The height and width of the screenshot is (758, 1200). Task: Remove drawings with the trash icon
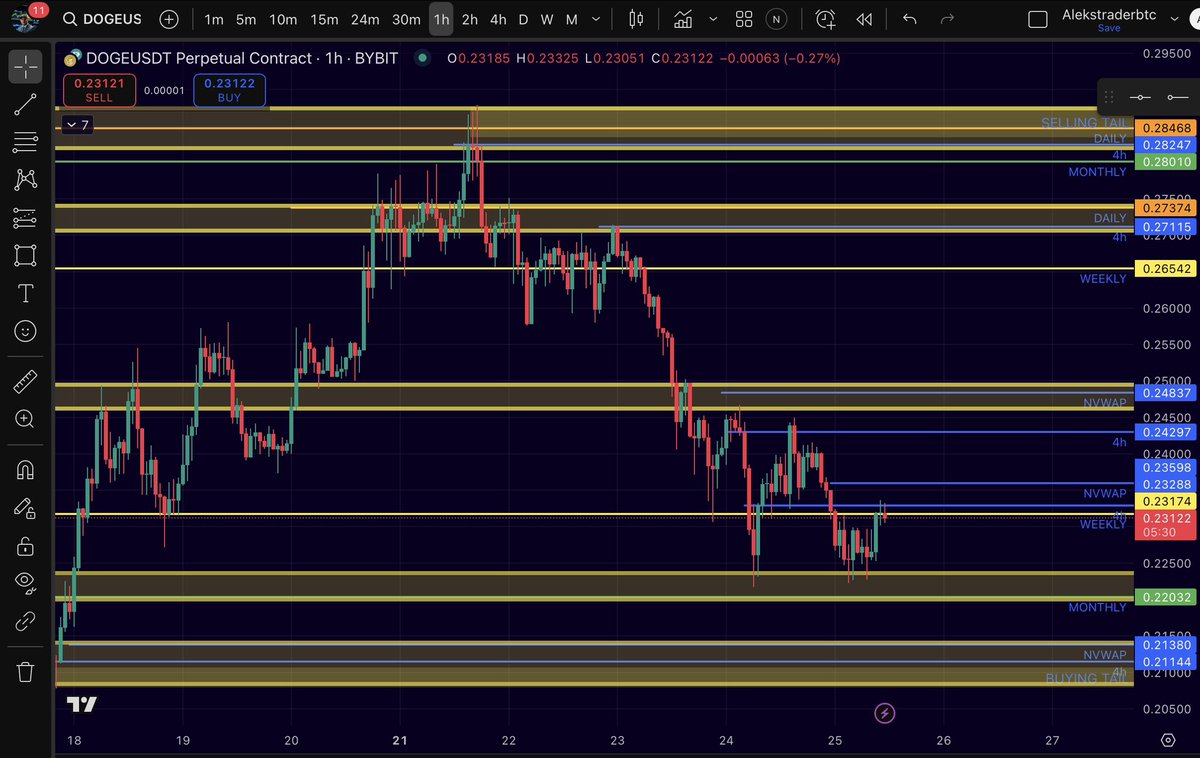click(x=25, y=672)
